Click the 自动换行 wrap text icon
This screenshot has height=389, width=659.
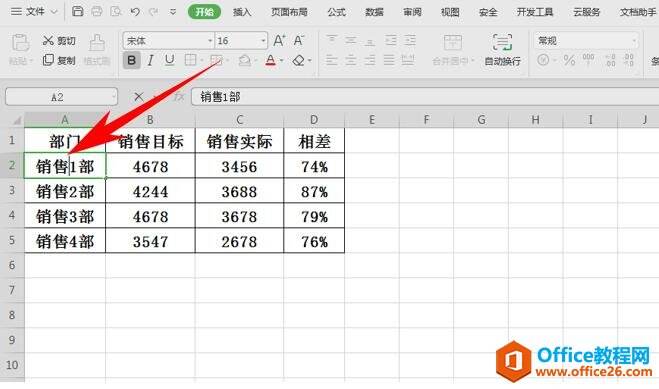point(502,50)
